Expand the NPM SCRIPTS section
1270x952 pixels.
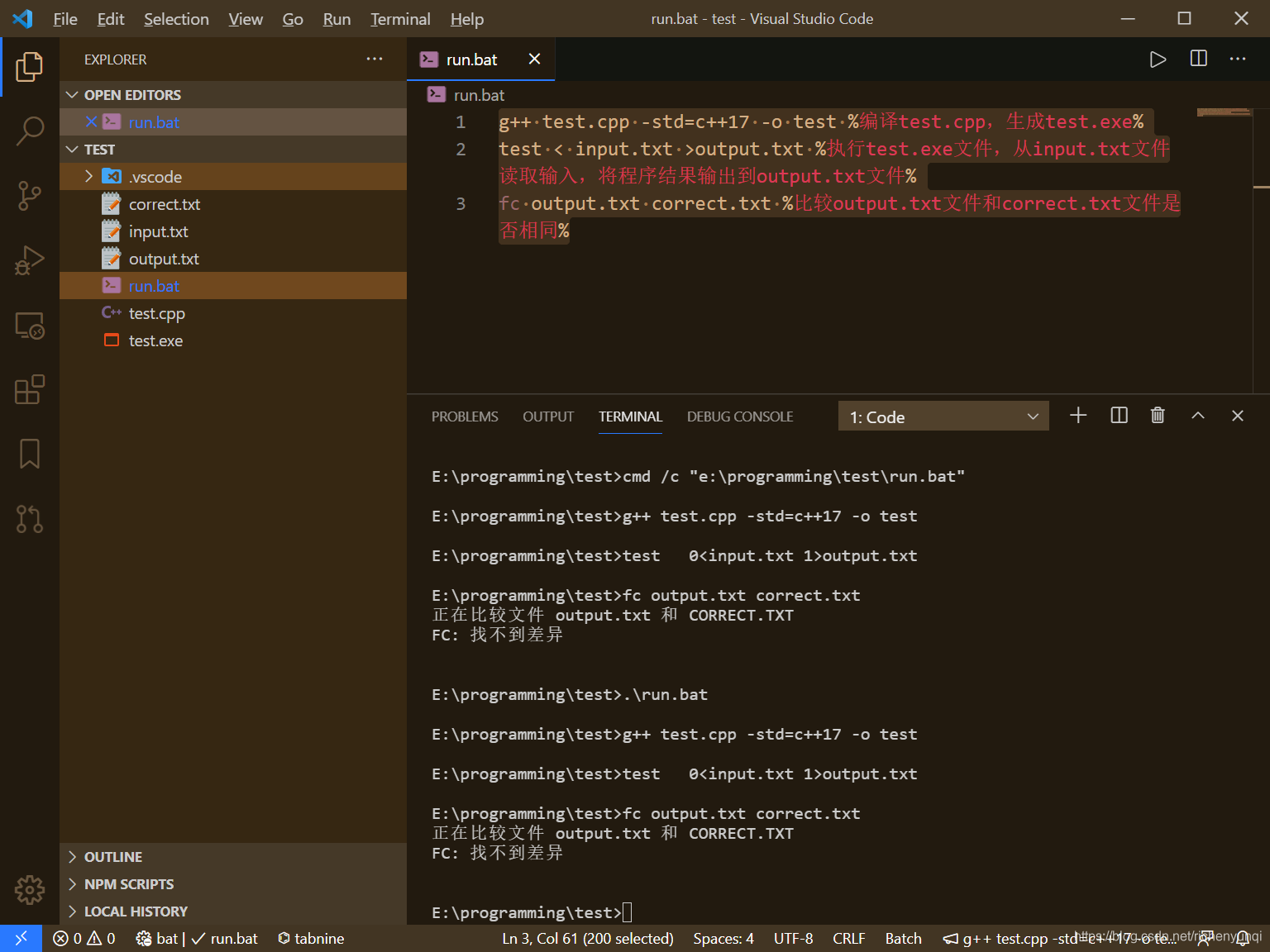click(233, 884)
